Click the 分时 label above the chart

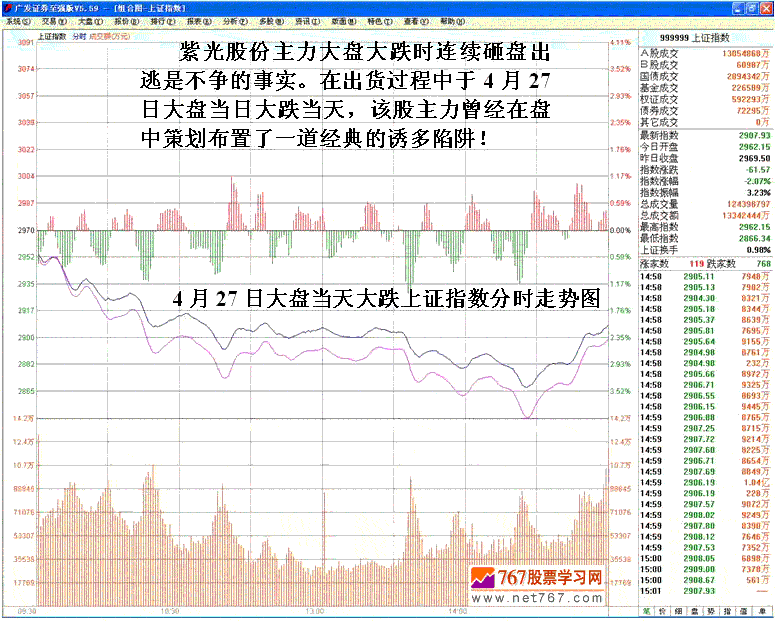tap(78, 36)
